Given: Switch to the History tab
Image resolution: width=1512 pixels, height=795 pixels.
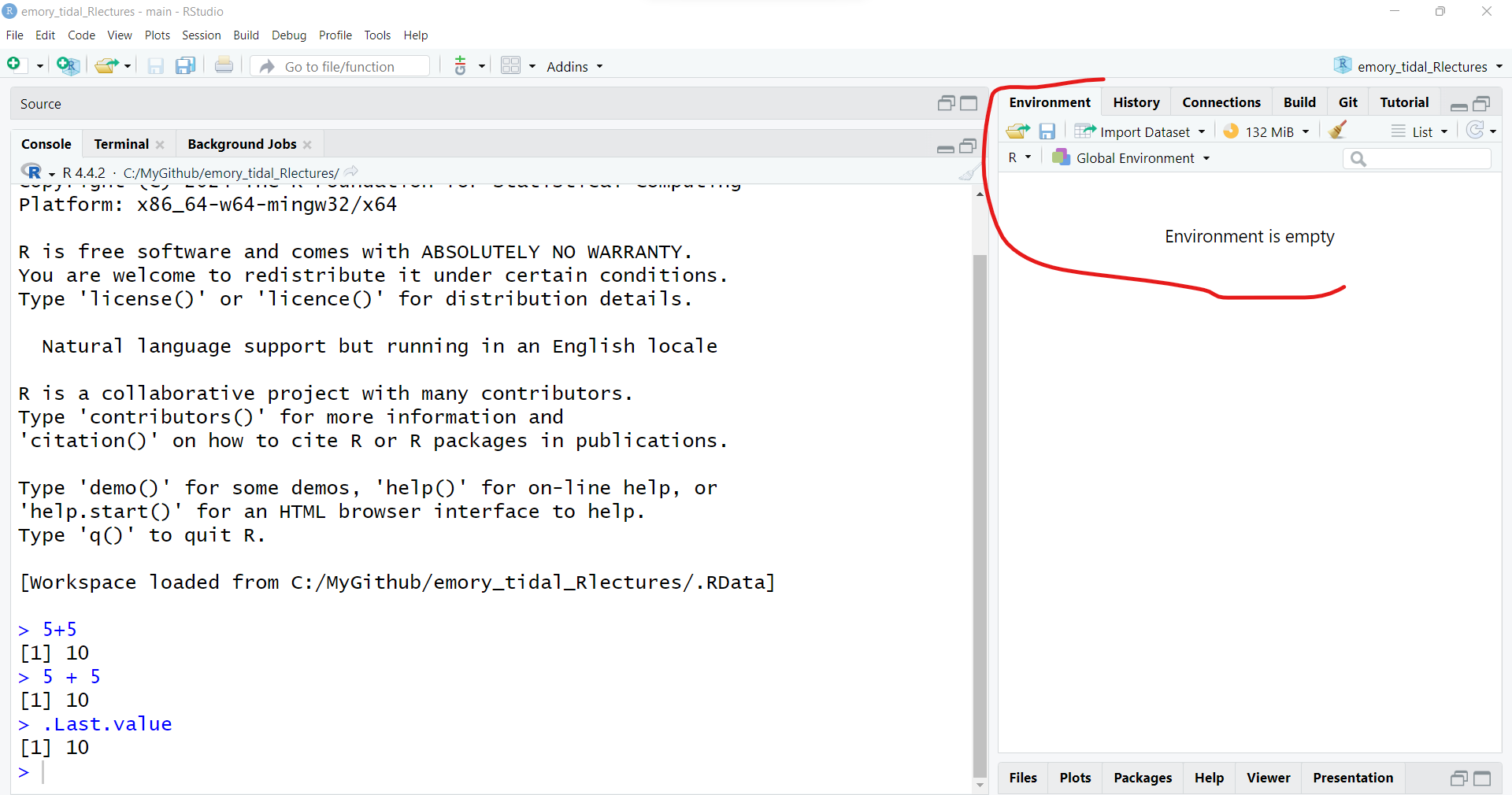Looking at the screenshot, I should pos(1136,102).
